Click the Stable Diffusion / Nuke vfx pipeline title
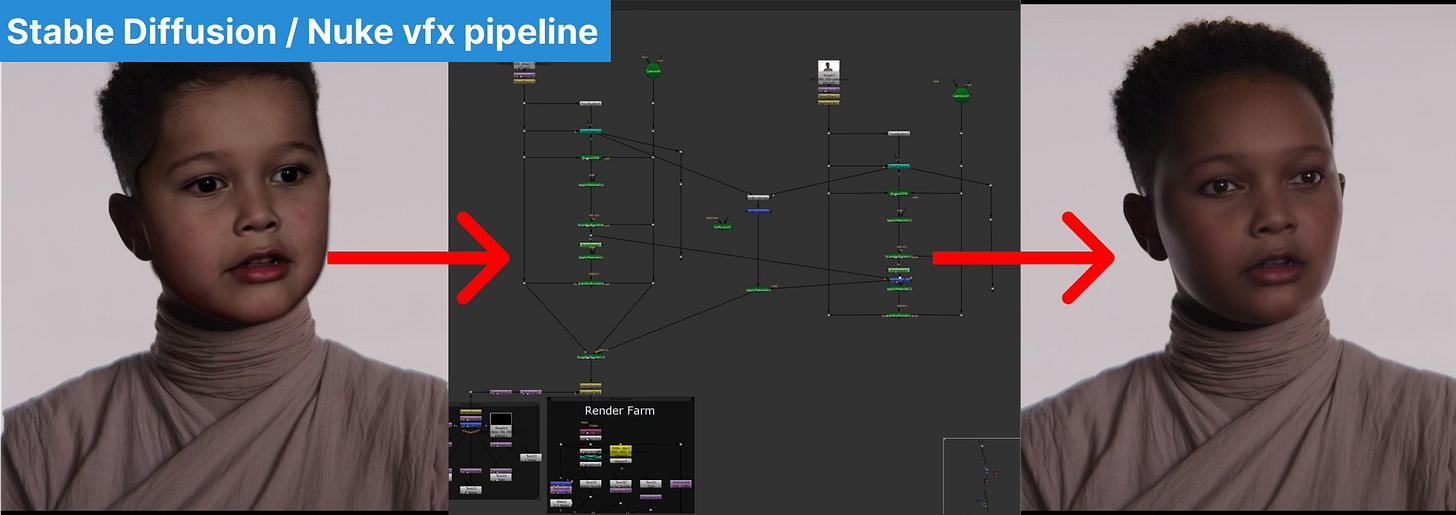 coord(303,32)
